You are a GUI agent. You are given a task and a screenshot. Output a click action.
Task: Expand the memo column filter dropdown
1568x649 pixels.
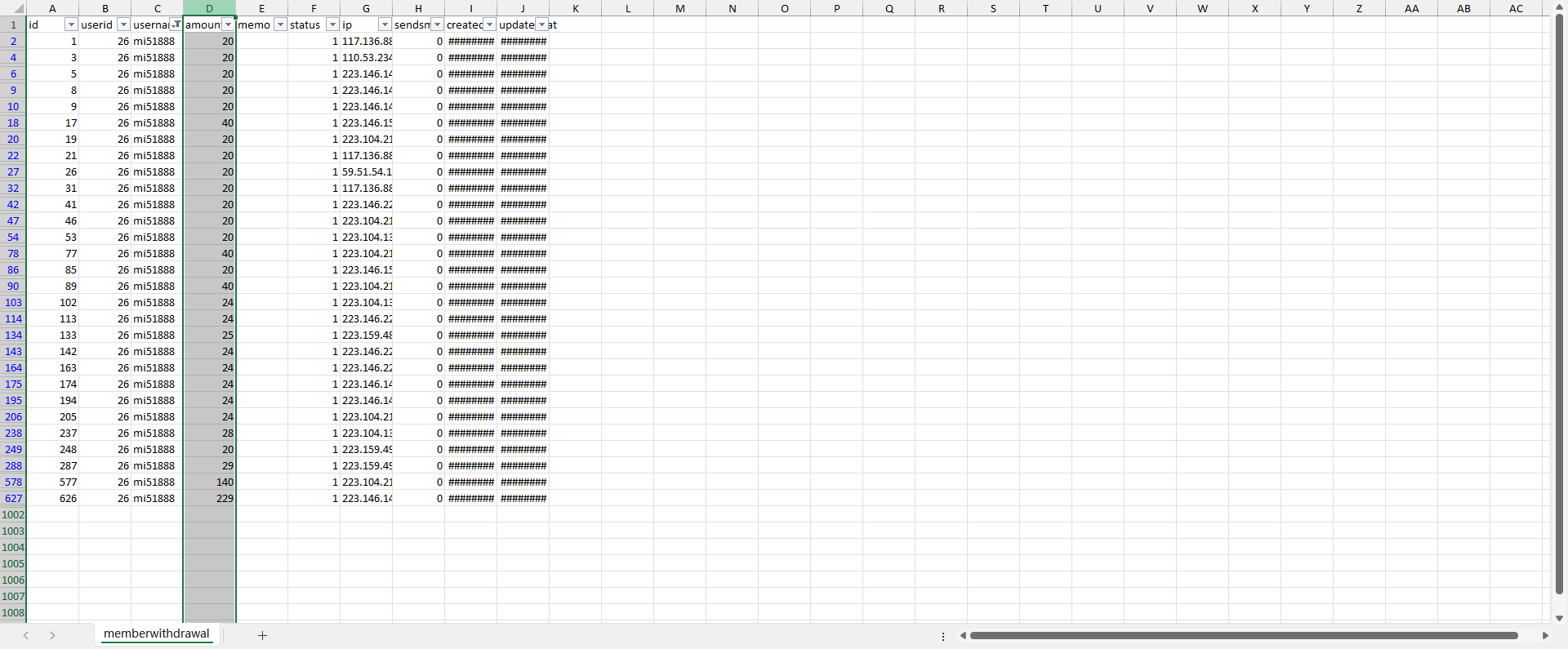280,24
